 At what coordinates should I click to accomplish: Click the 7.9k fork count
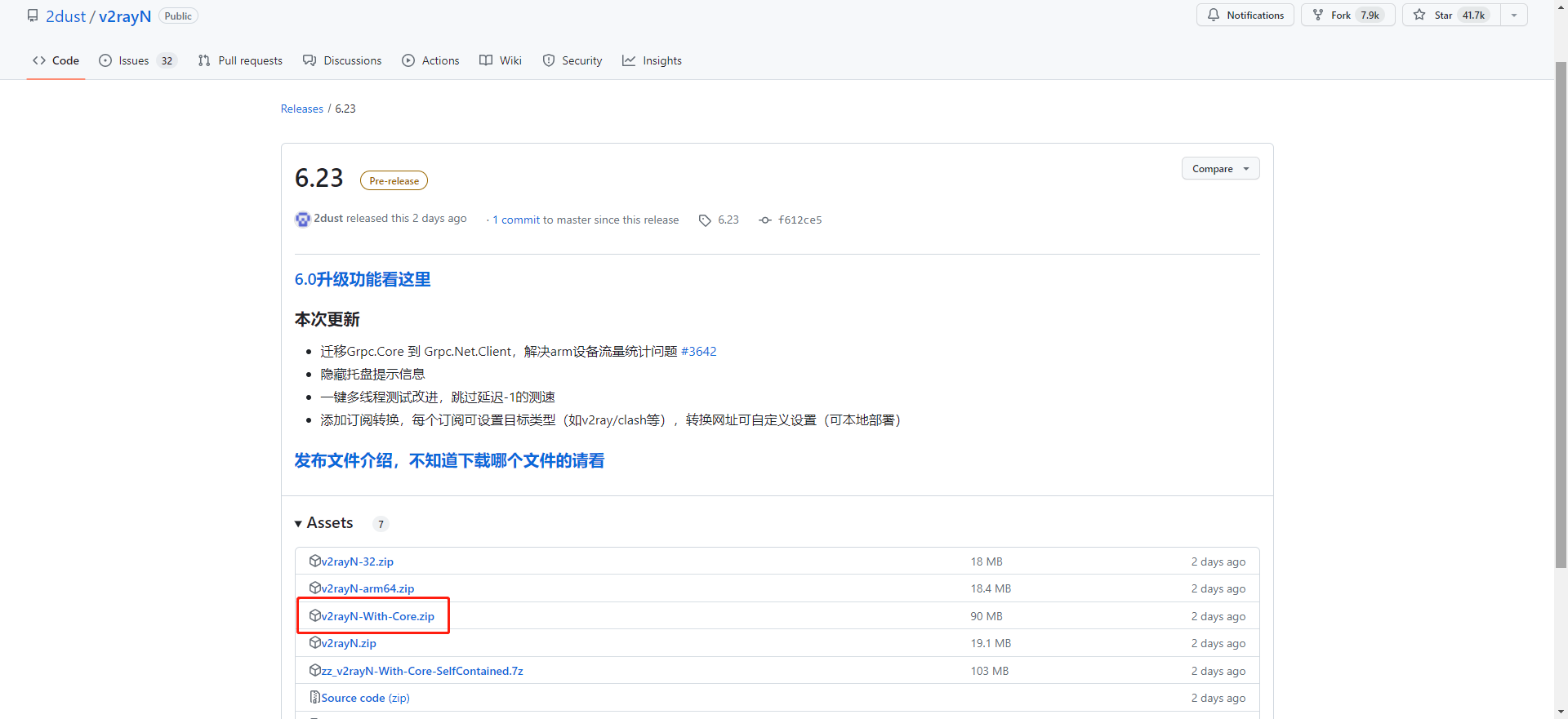coord(1370,15)
